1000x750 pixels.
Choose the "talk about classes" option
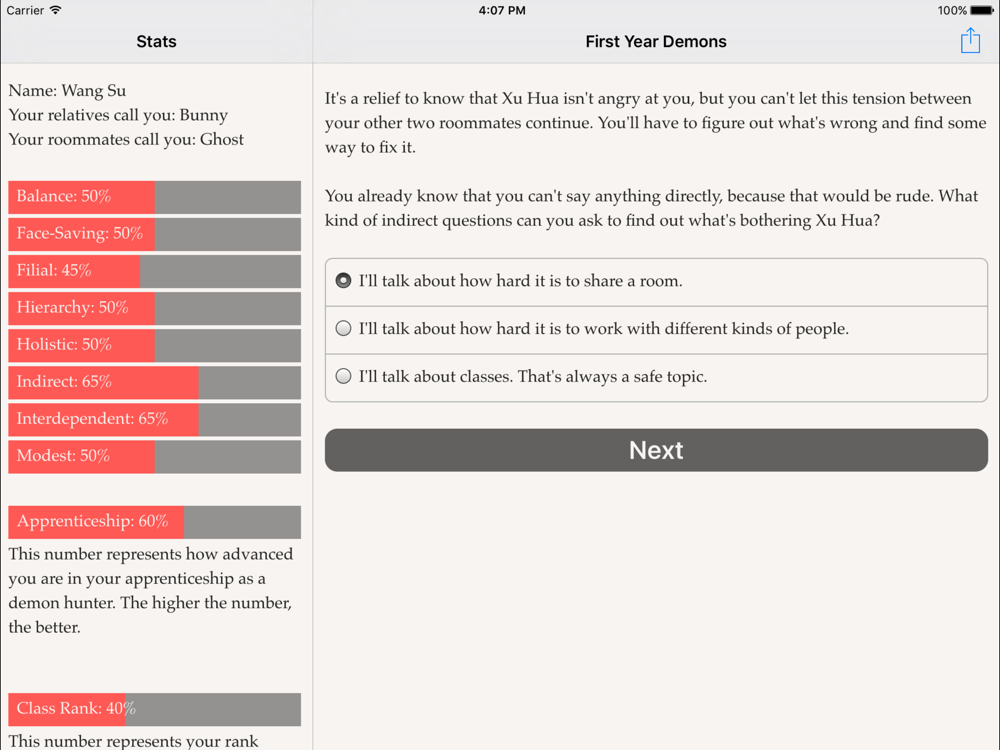pos(344,377)
